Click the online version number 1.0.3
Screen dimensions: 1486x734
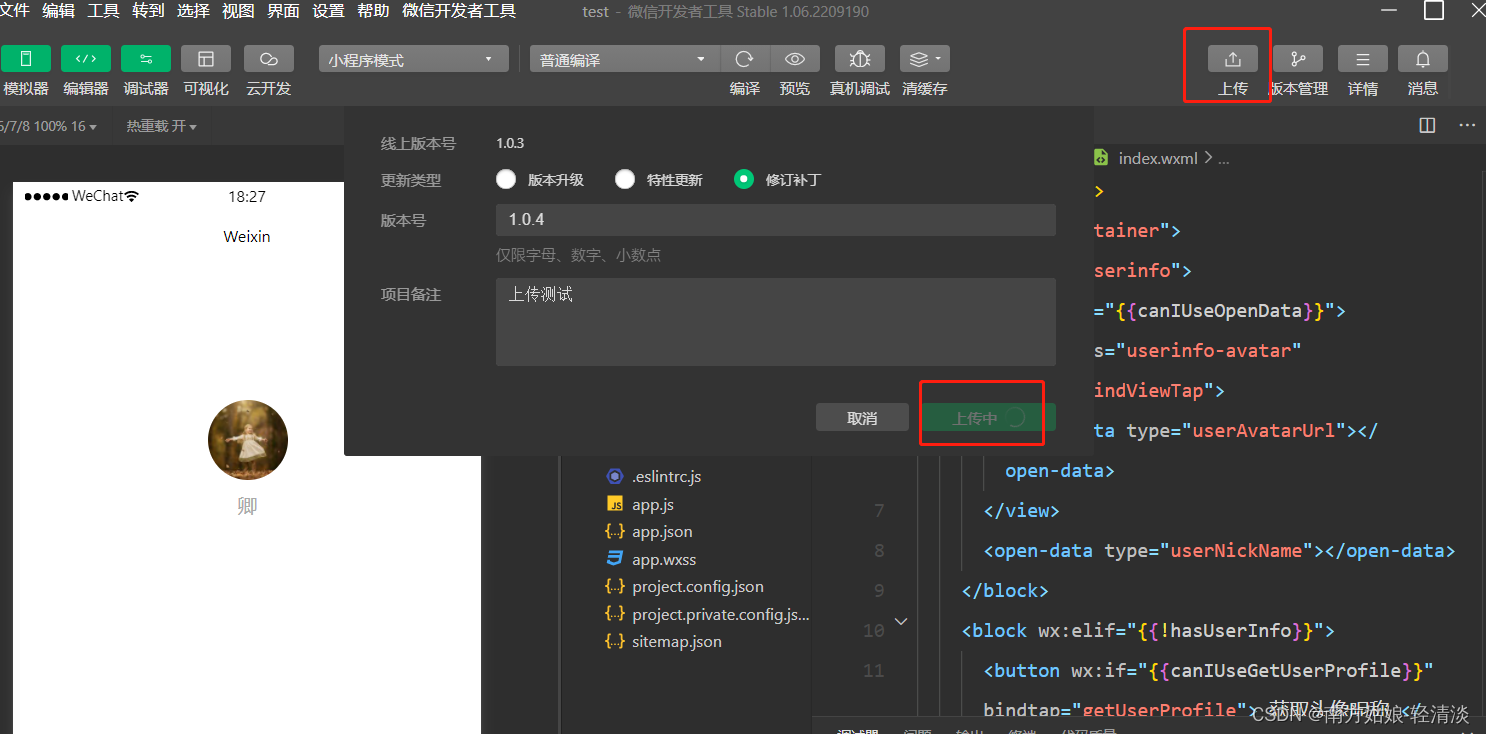510,143
